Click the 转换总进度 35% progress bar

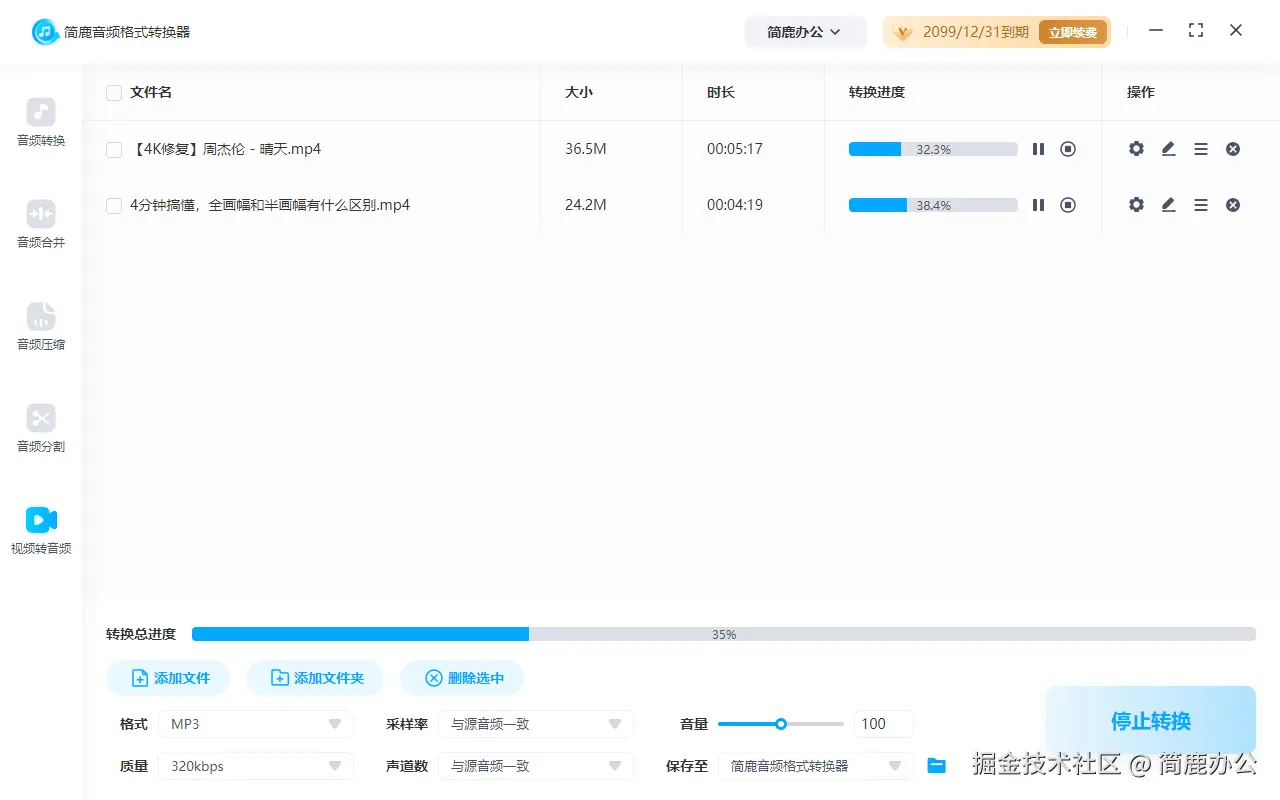point(724,634)
